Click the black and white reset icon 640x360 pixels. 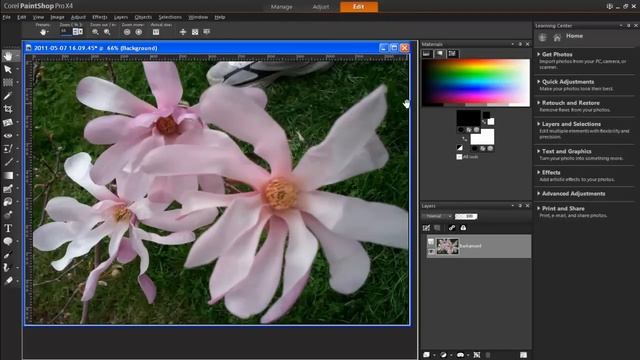pos(460,148)
